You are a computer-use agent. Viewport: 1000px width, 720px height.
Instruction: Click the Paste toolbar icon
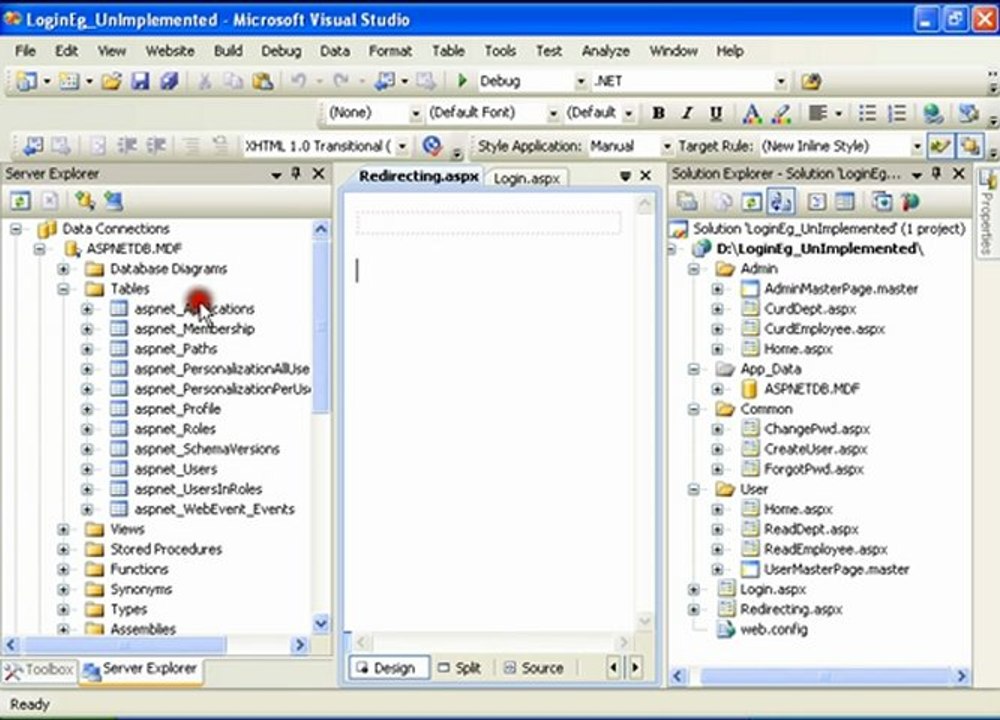[x=262, y=81]
